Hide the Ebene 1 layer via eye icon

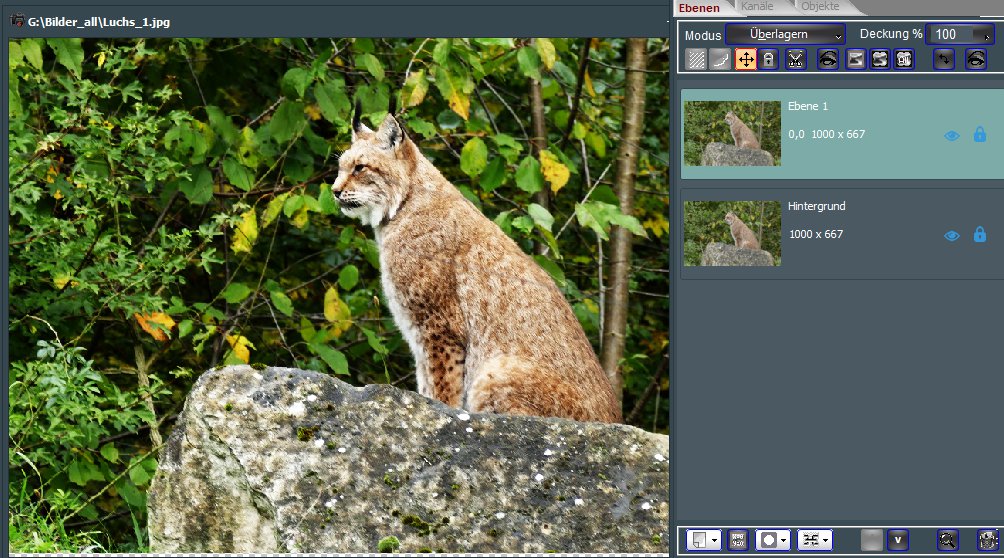point(951,135)
